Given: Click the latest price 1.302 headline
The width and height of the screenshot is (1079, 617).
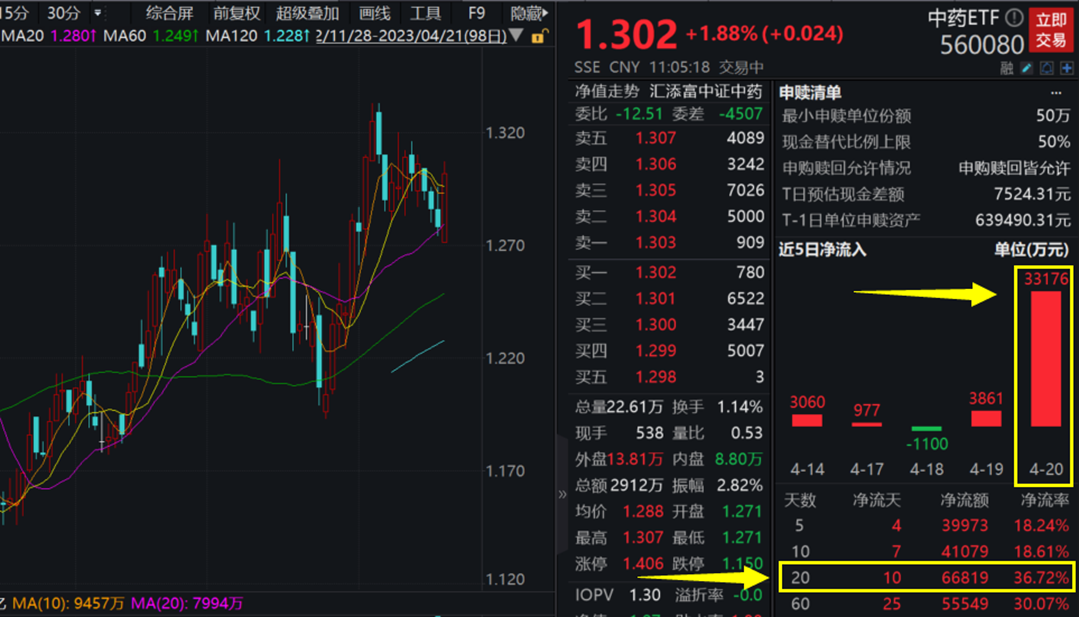Looking at the screenshot, I should click(626, 34).
